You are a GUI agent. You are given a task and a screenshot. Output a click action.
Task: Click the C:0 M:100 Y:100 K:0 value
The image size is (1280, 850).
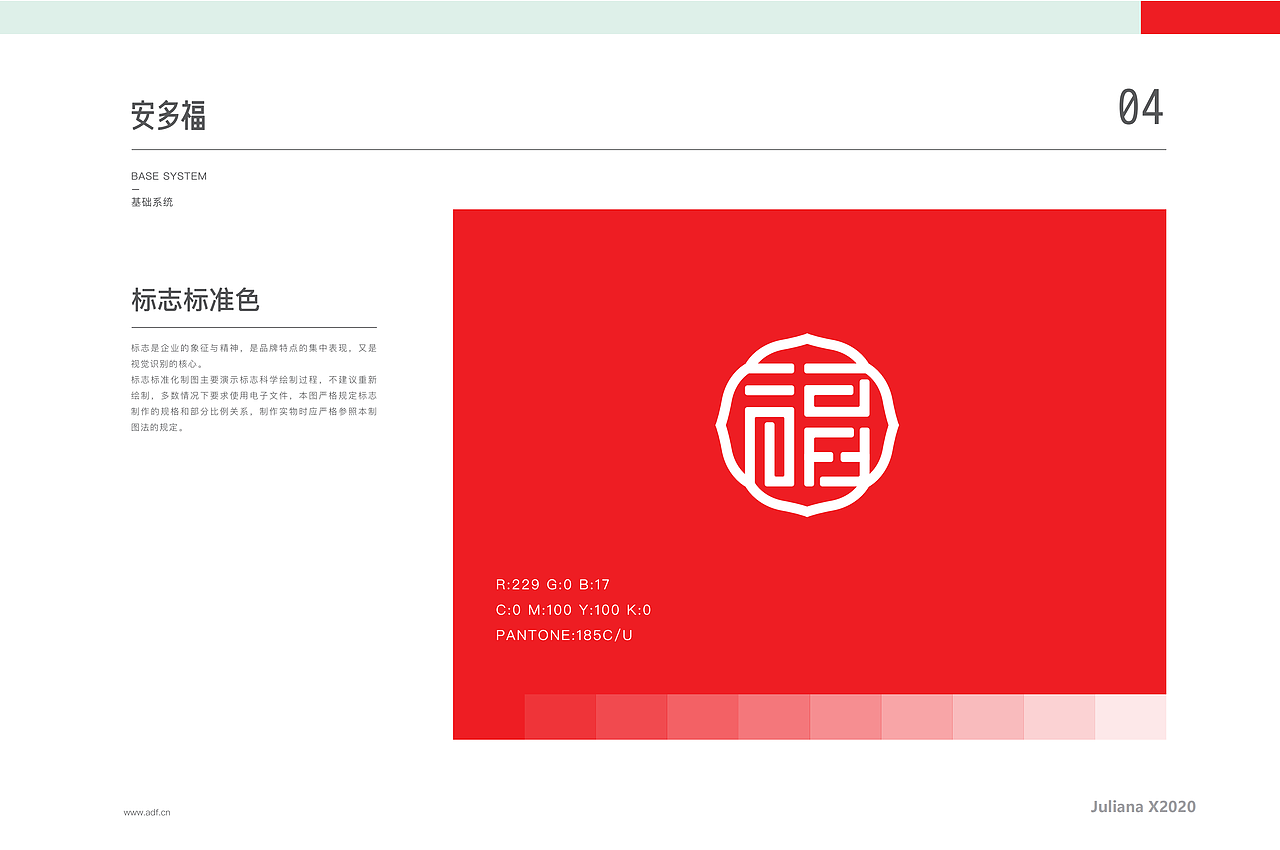coord(574,610)
